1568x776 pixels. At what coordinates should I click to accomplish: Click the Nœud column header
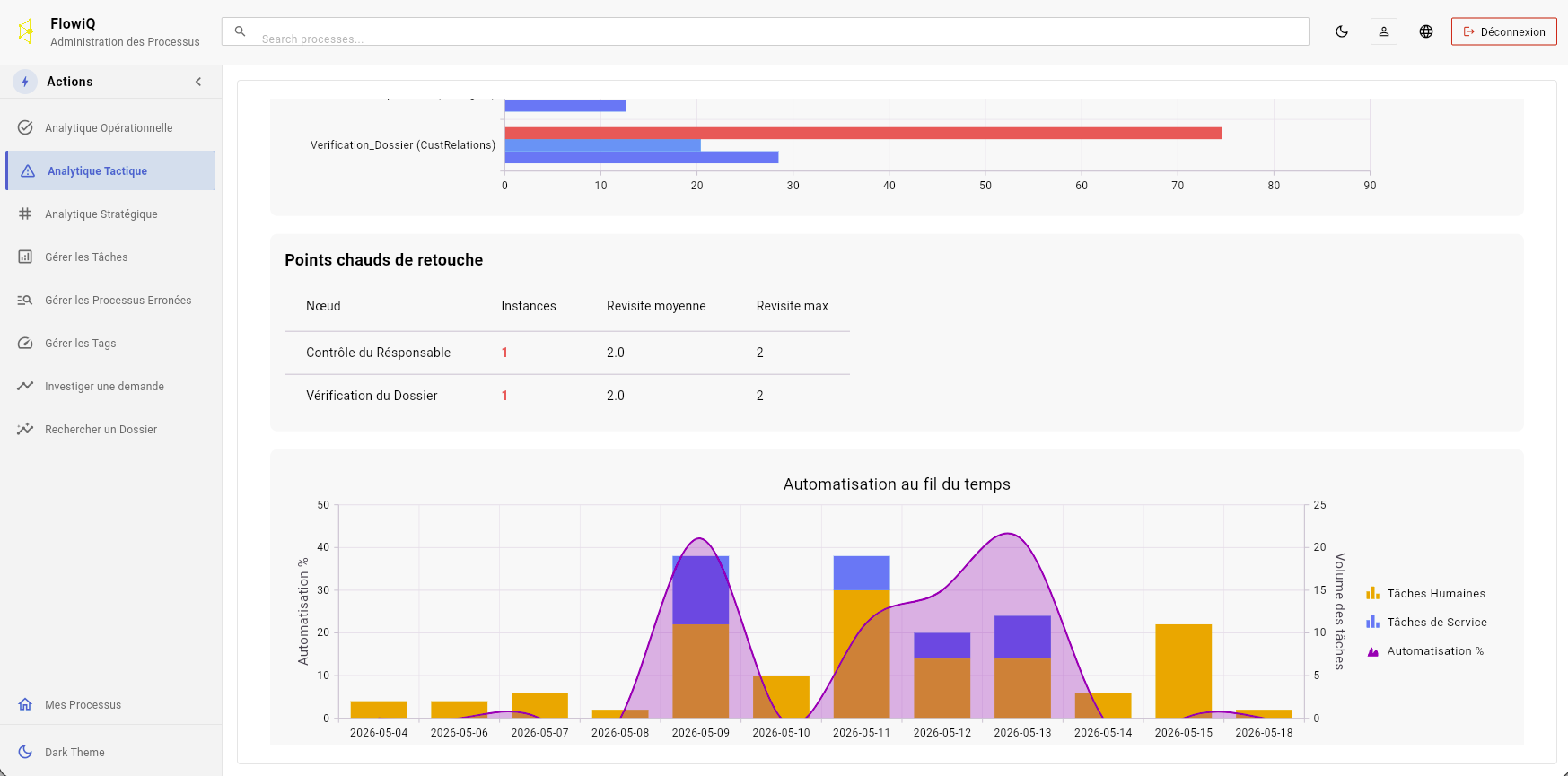point(323,306)
